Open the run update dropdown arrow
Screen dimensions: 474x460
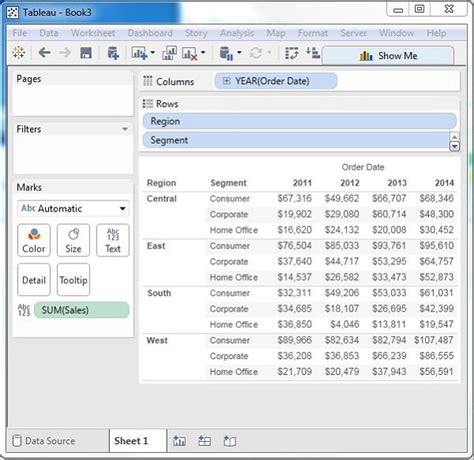(x=269, y=52)
